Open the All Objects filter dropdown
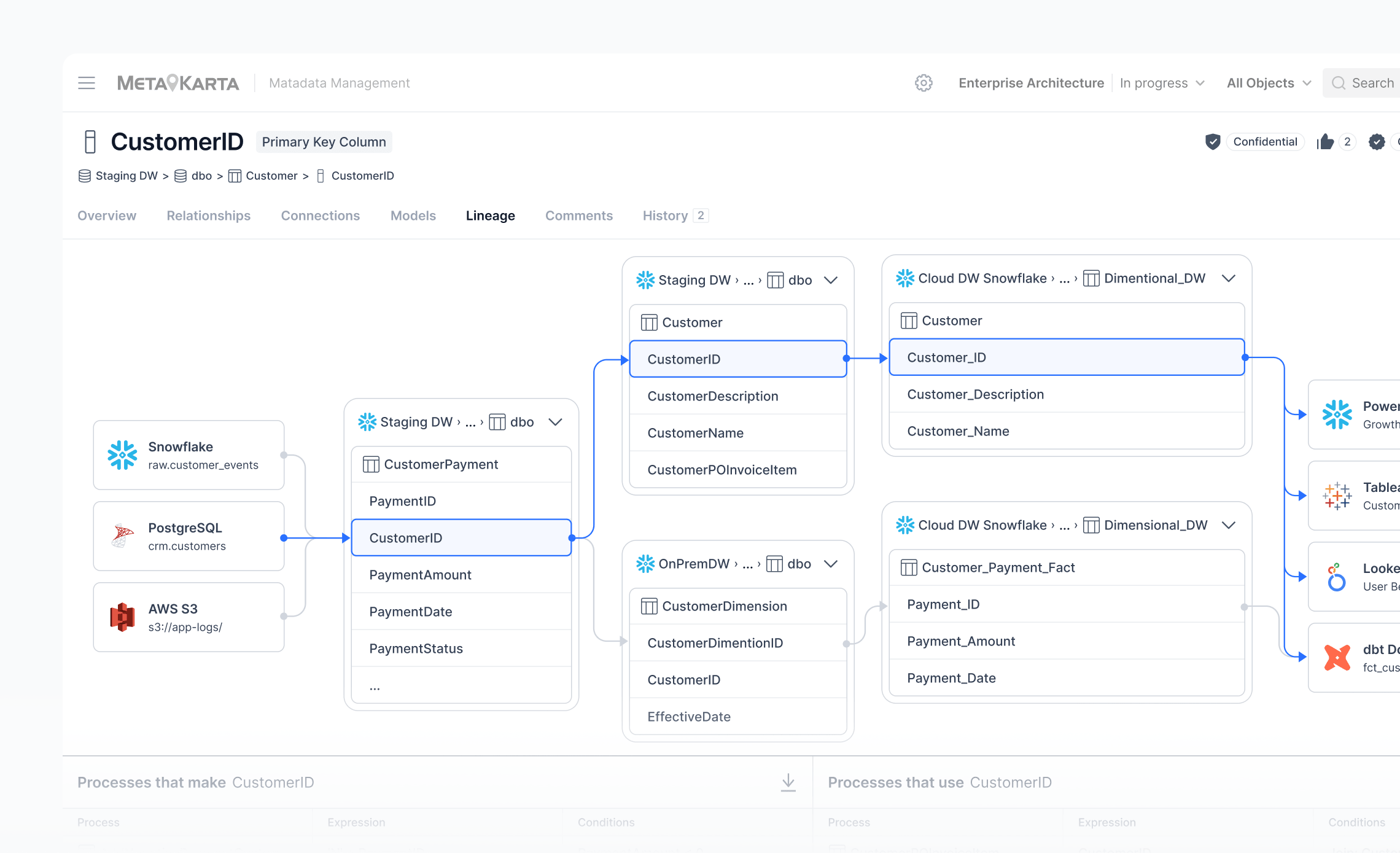 [x=1269, y=83]
